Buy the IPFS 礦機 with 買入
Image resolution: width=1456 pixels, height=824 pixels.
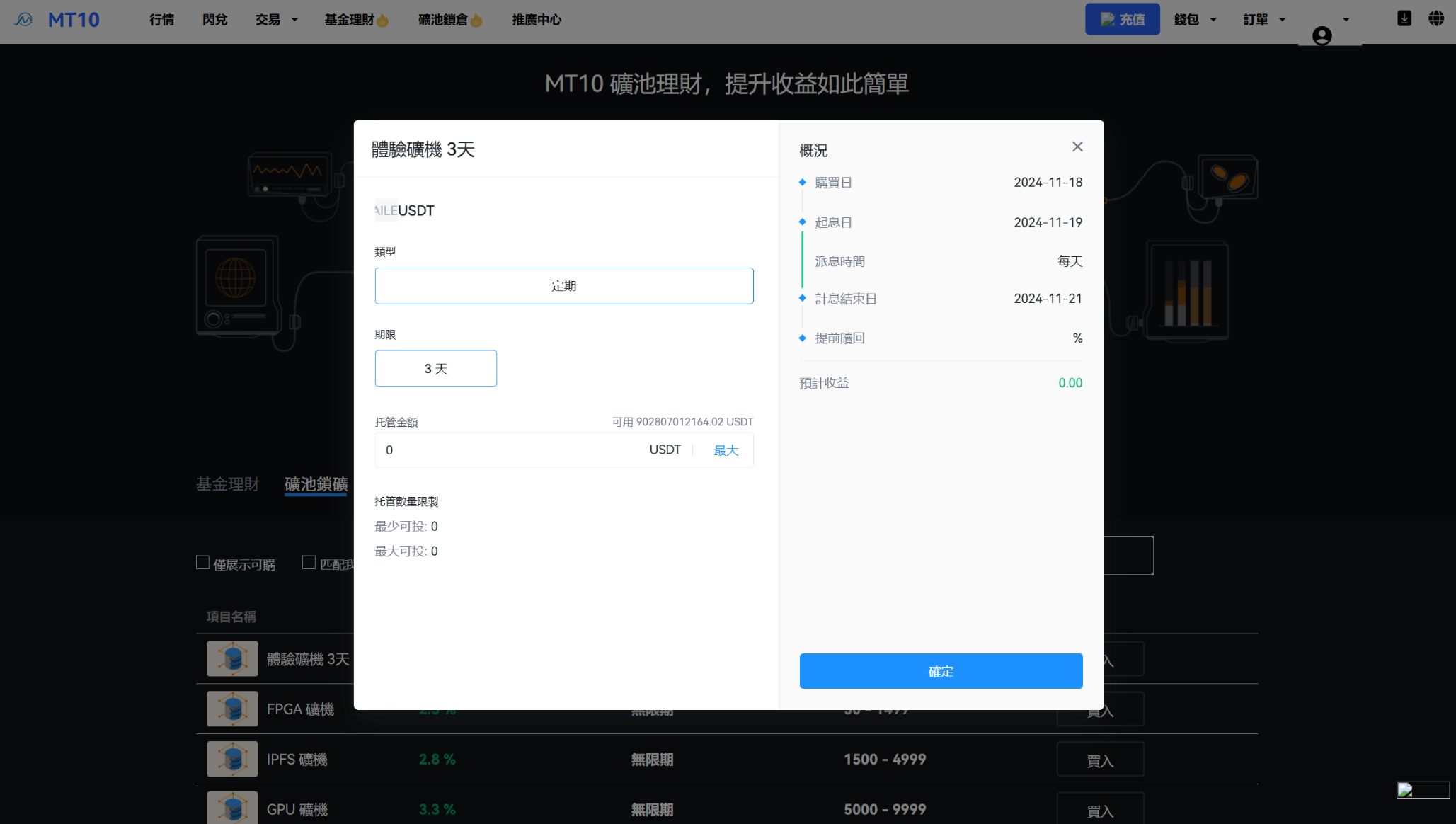coord(1100,760)
